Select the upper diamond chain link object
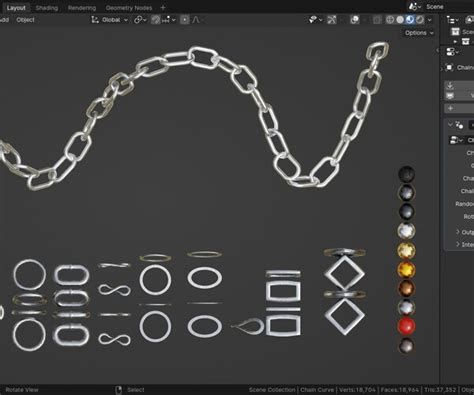The image size is (474, 395). pos(344,274)
